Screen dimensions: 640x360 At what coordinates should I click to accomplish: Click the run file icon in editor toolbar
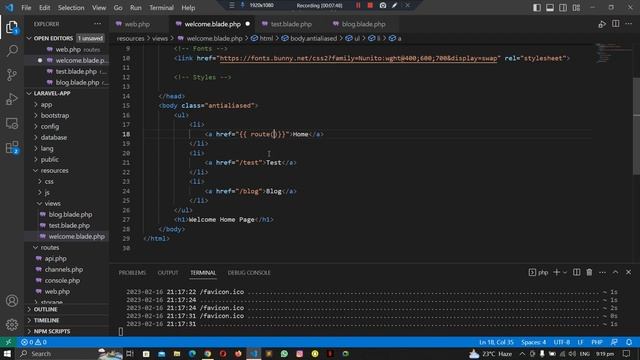coord(602,24)
